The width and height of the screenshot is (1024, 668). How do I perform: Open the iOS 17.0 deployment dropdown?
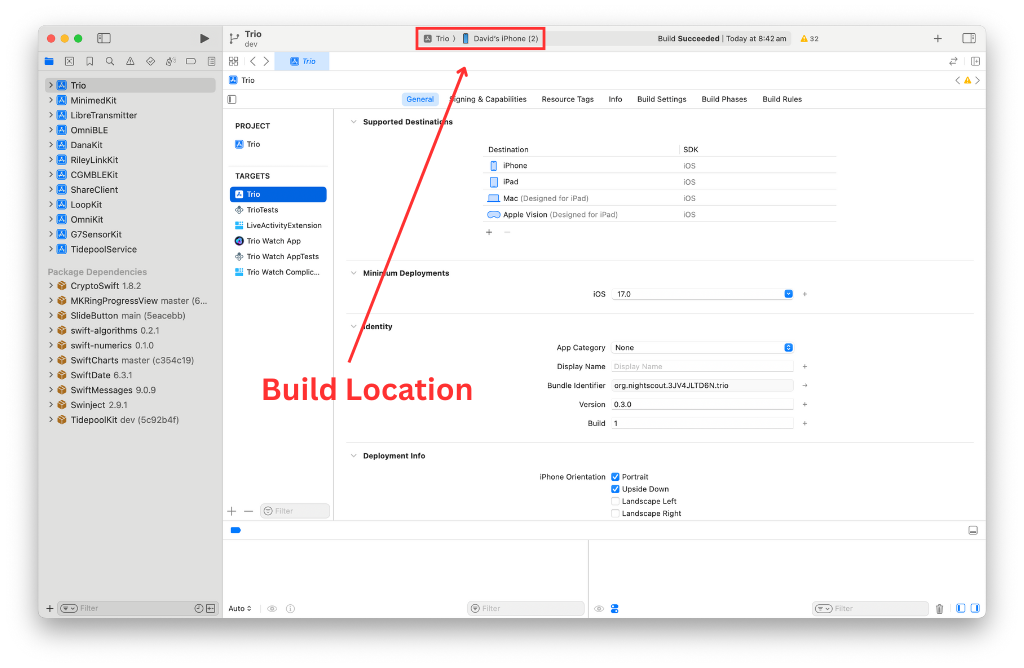click(x=788, y=294)
